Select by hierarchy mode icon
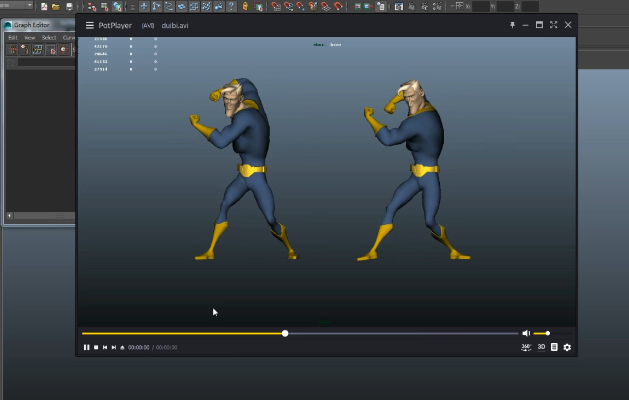The image size is (629, 400). point(92,6)
